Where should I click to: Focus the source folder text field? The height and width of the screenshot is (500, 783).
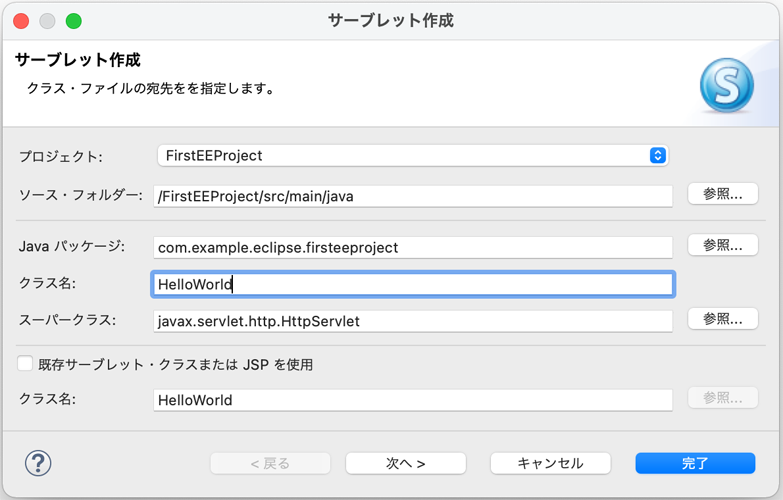pyautogui.click(x=413, y=196)
